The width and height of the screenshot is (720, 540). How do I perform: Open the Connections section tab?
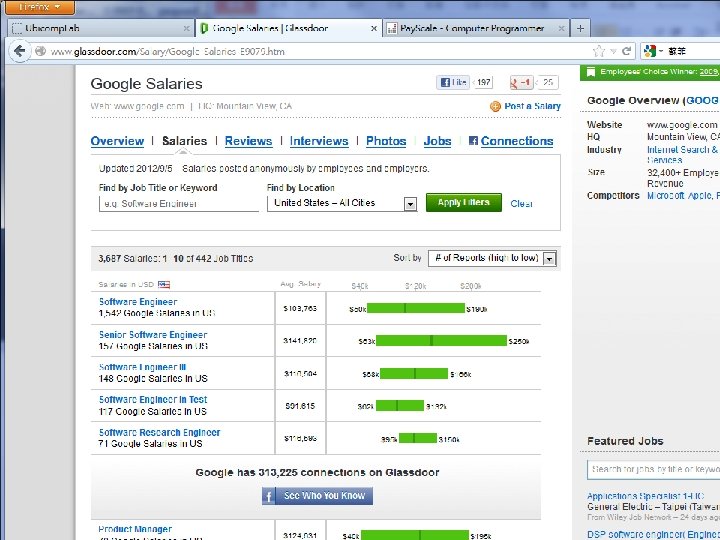(517, 141)
